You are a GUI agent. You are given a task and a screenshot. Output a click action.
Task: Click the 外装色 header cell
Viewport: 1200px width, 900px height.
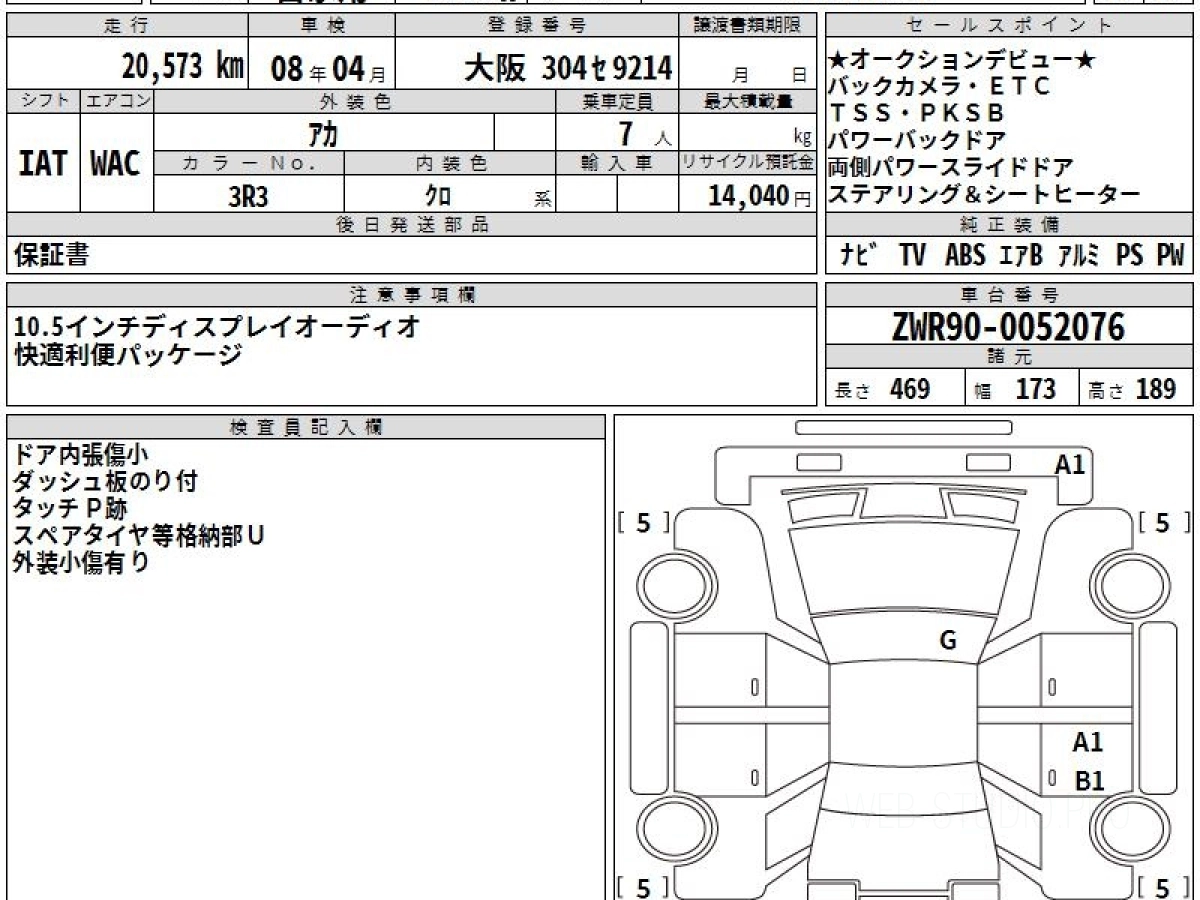(355, 101)
